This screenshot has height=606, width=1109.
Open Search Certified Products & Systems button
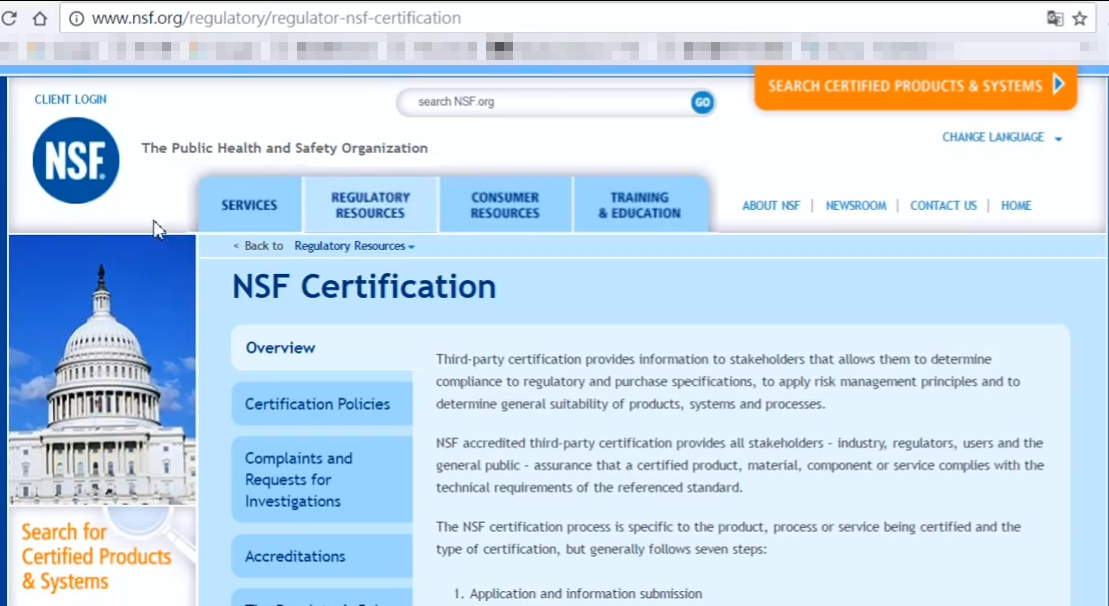(x=915, y=87)
